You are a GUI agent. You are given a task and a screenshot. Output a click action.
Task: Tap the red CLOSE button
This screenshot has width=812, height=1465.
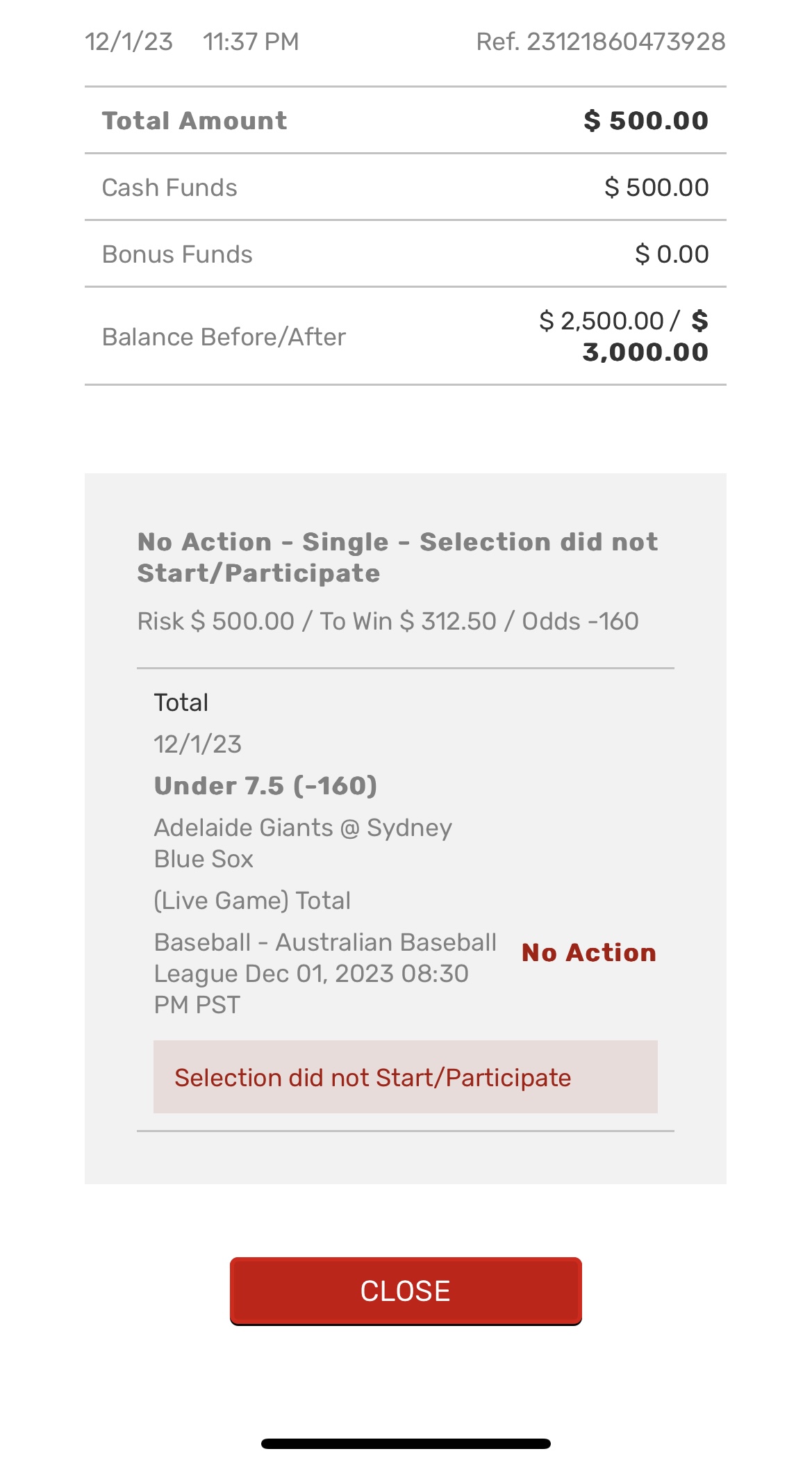coord(406,1291)
